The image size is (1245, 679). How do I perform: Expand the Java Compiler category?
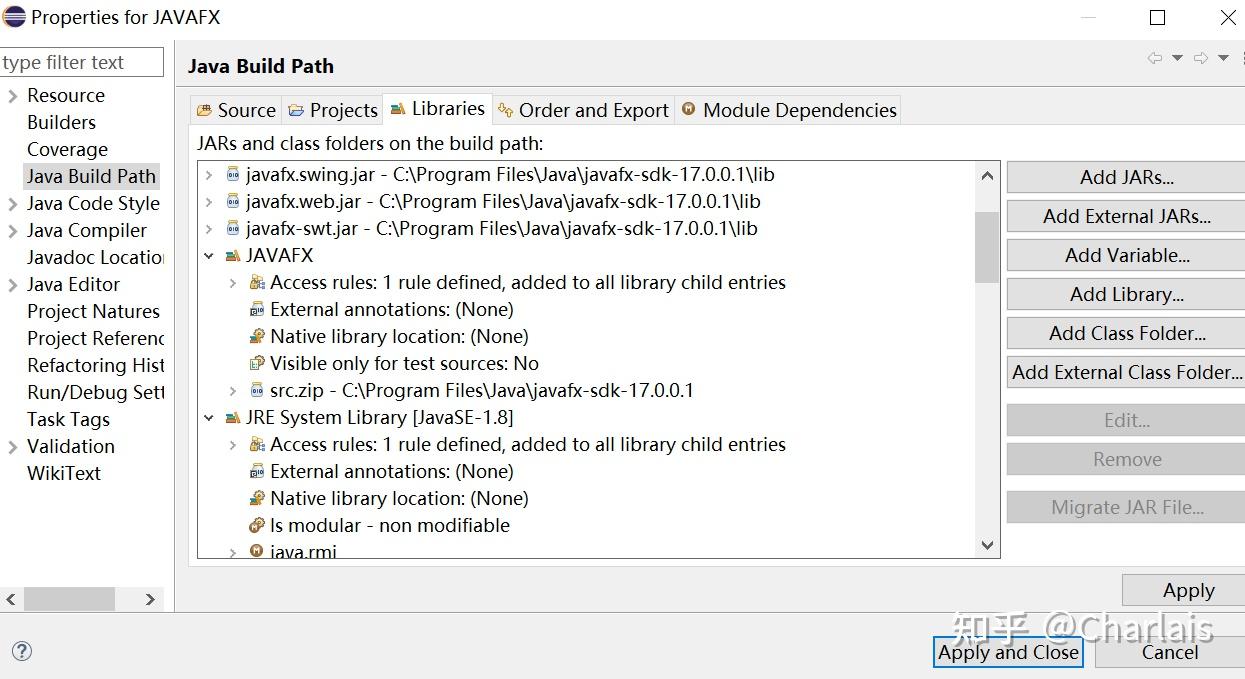(12, 231)
